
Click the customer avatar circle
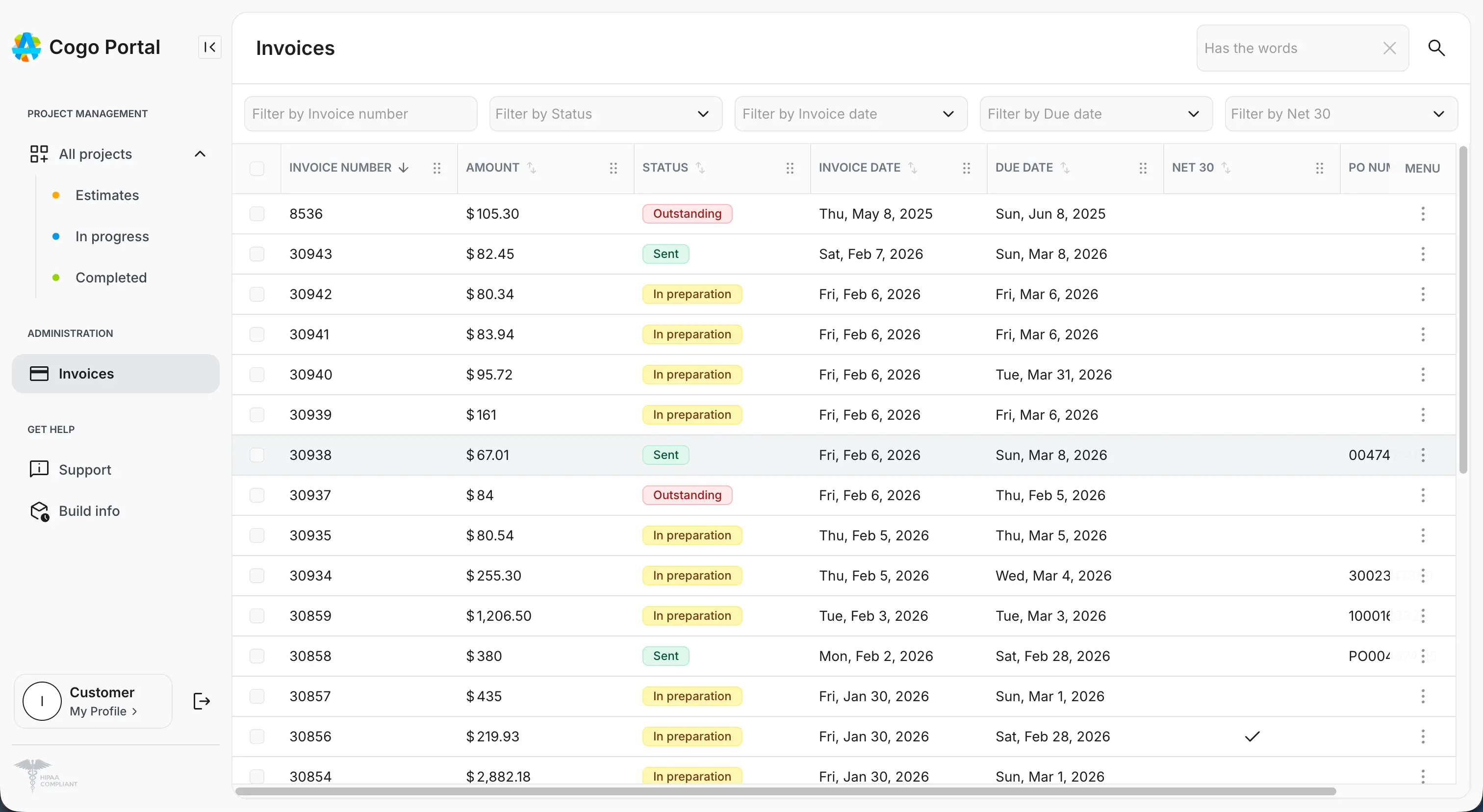42,701
